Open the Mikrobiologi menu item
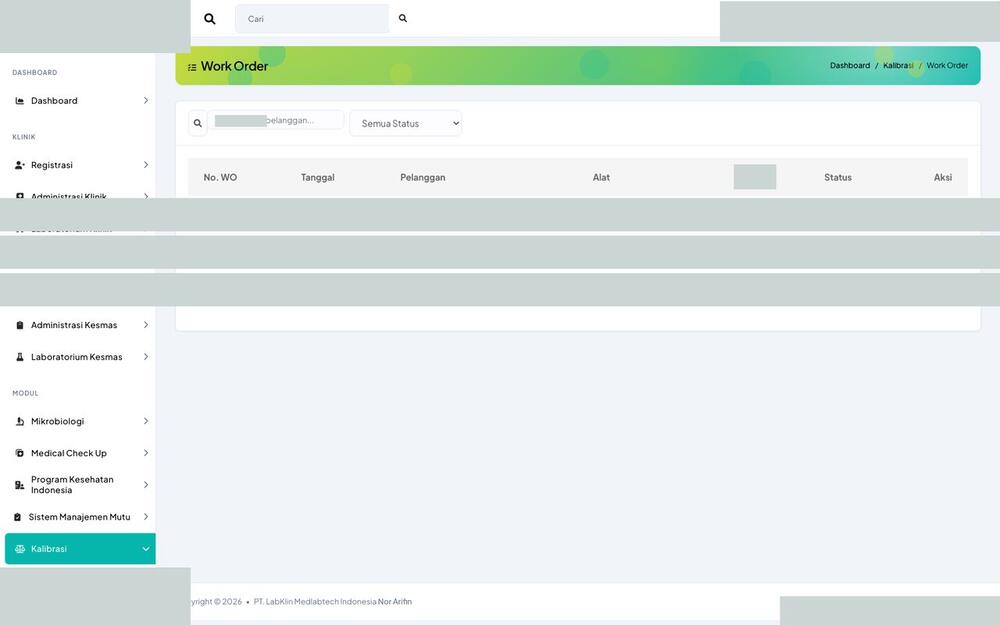 coord(80,422)
